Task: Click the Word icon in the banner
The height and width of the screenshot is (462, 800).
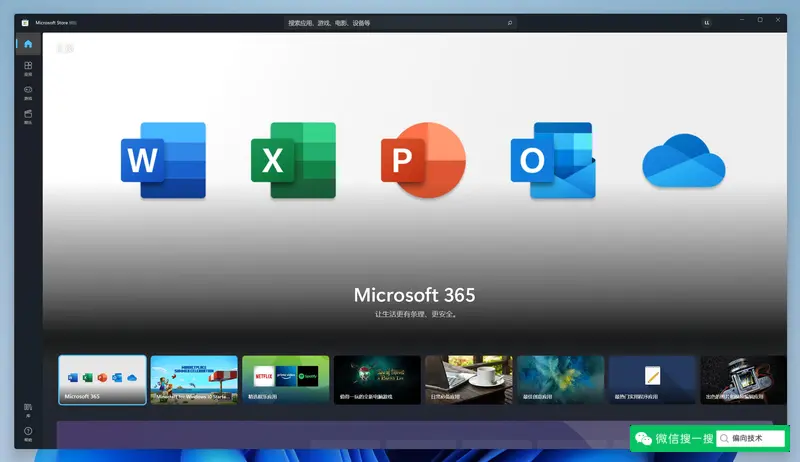Action: [163, 160]
